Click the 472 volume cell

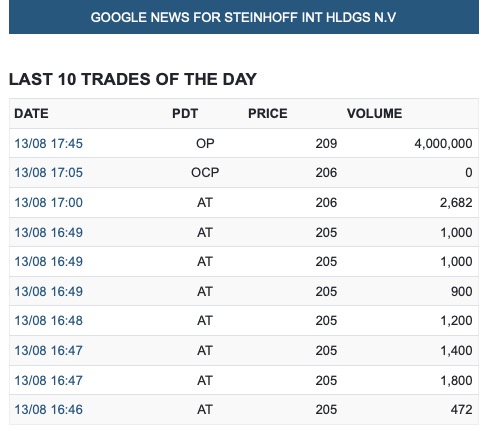[461, 410]
